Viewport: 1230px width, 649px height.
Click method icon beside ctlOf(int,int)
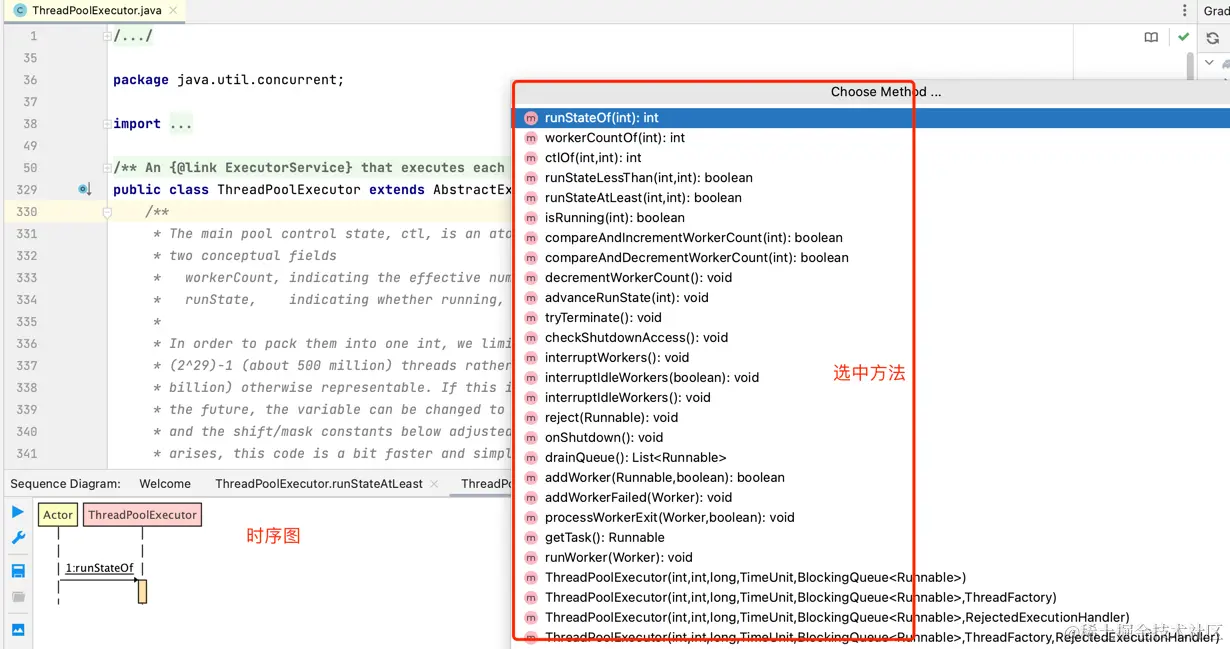point(531,158)
